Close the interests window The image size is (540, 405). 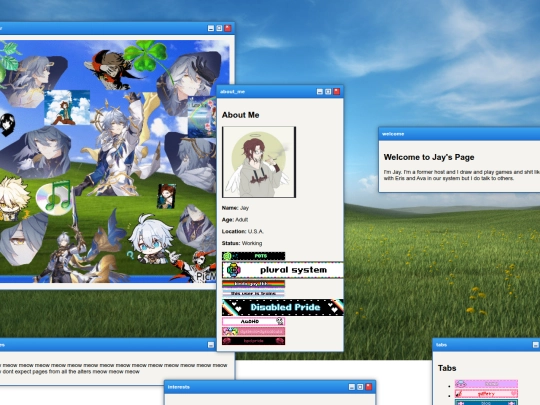(x=368, y=387)
